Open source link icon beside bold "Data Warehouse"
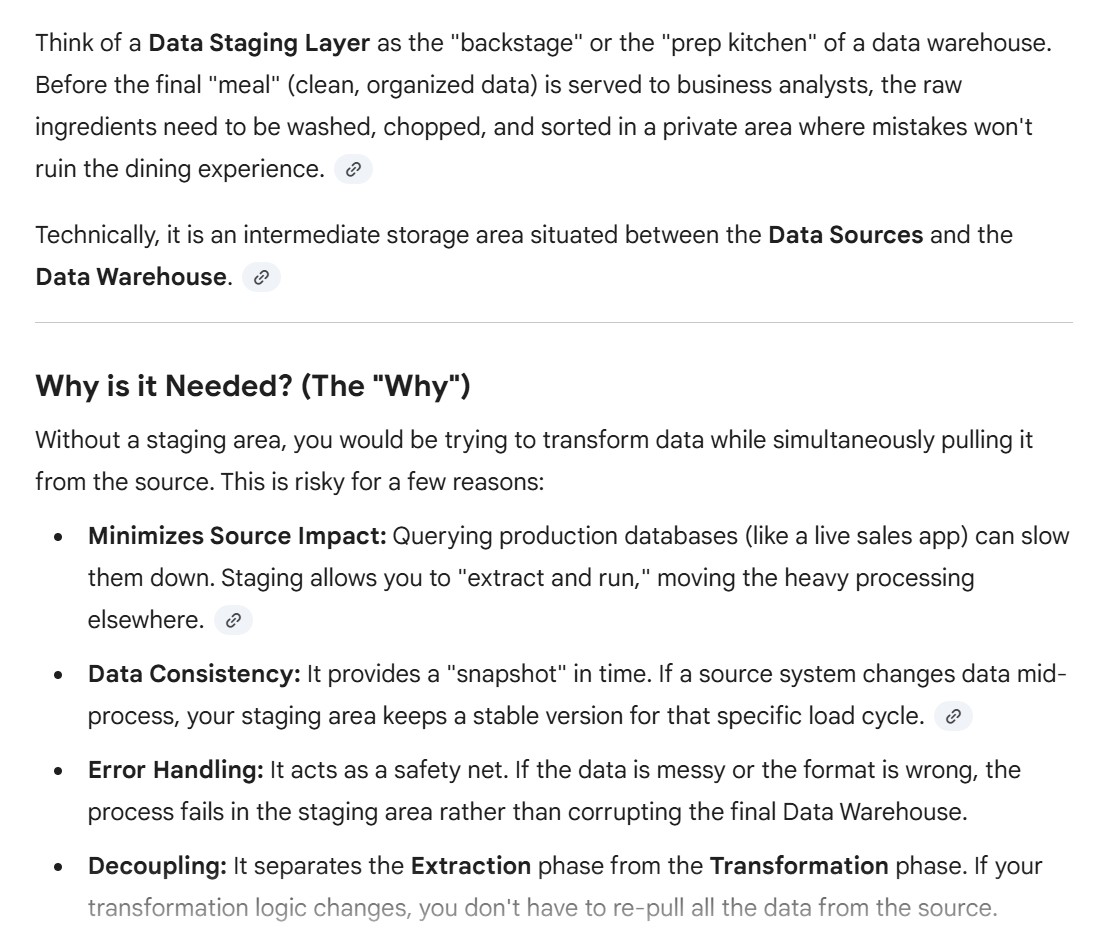 (261, 278)
